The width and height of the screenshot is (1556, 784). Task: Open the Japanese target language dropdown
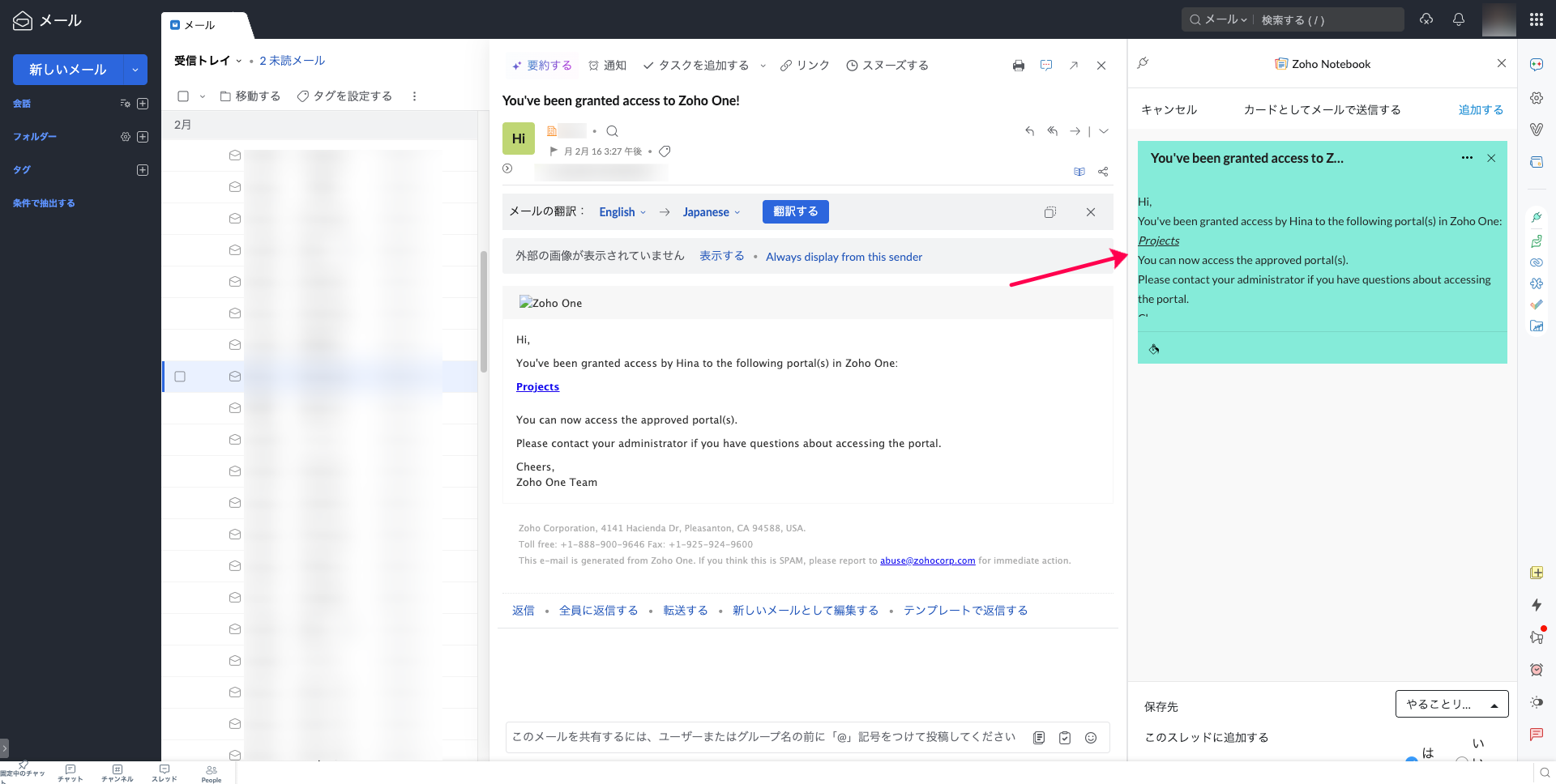click(711, 212)
